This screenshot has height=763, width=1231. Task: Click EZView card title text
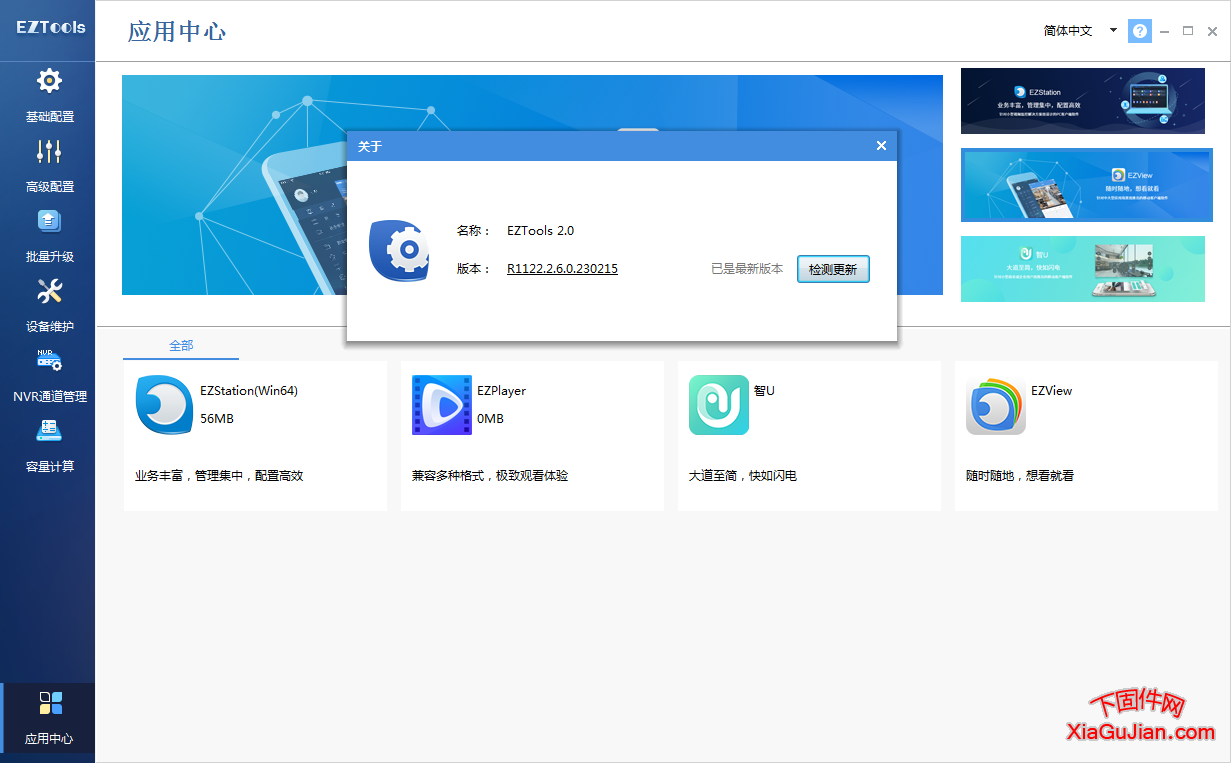point(1051,391)
